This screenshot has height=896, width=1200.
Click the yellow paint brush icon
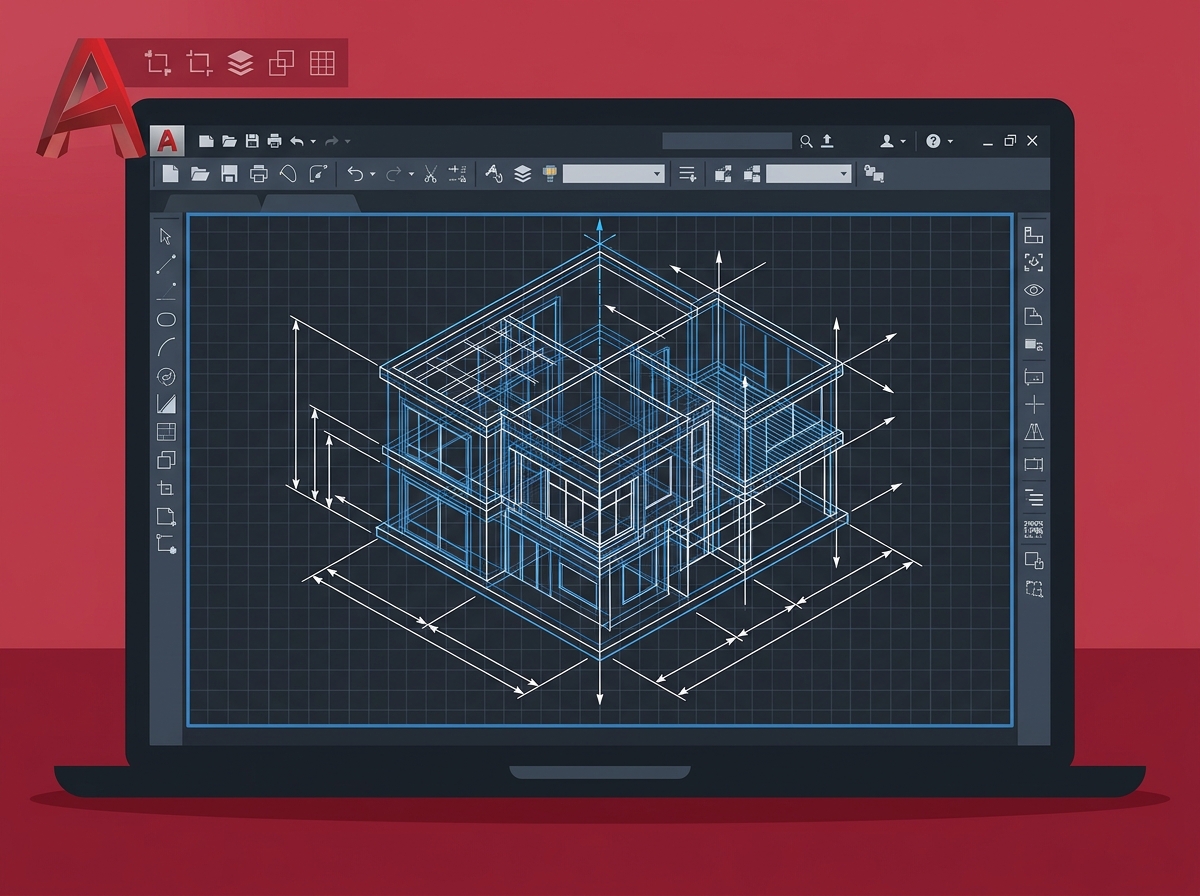[549, 174]
